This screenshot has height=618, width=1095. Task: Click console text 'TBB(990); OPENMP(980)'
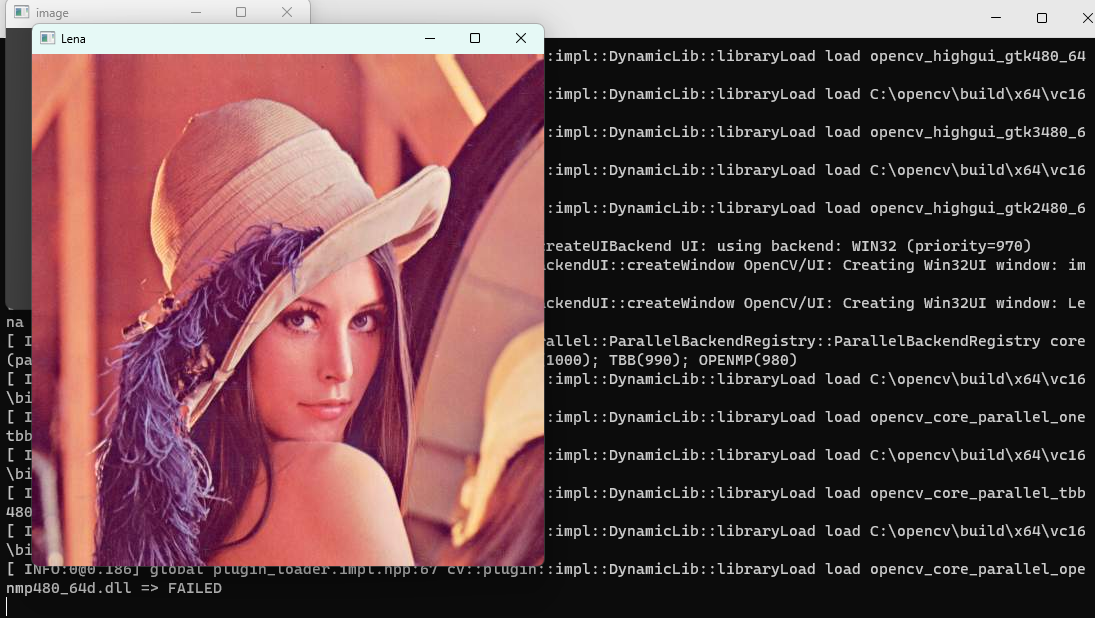click(703, 360)
